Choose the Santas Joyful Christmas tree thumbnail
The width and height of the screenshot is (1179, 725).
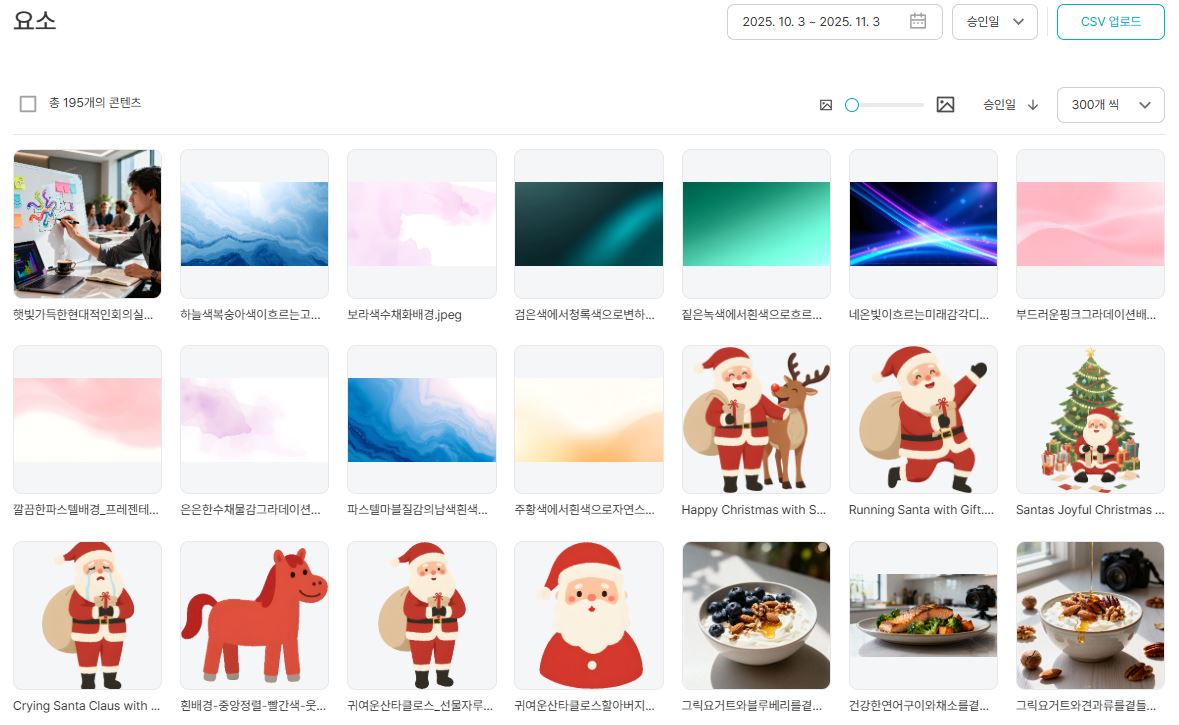pos(1089,420)
